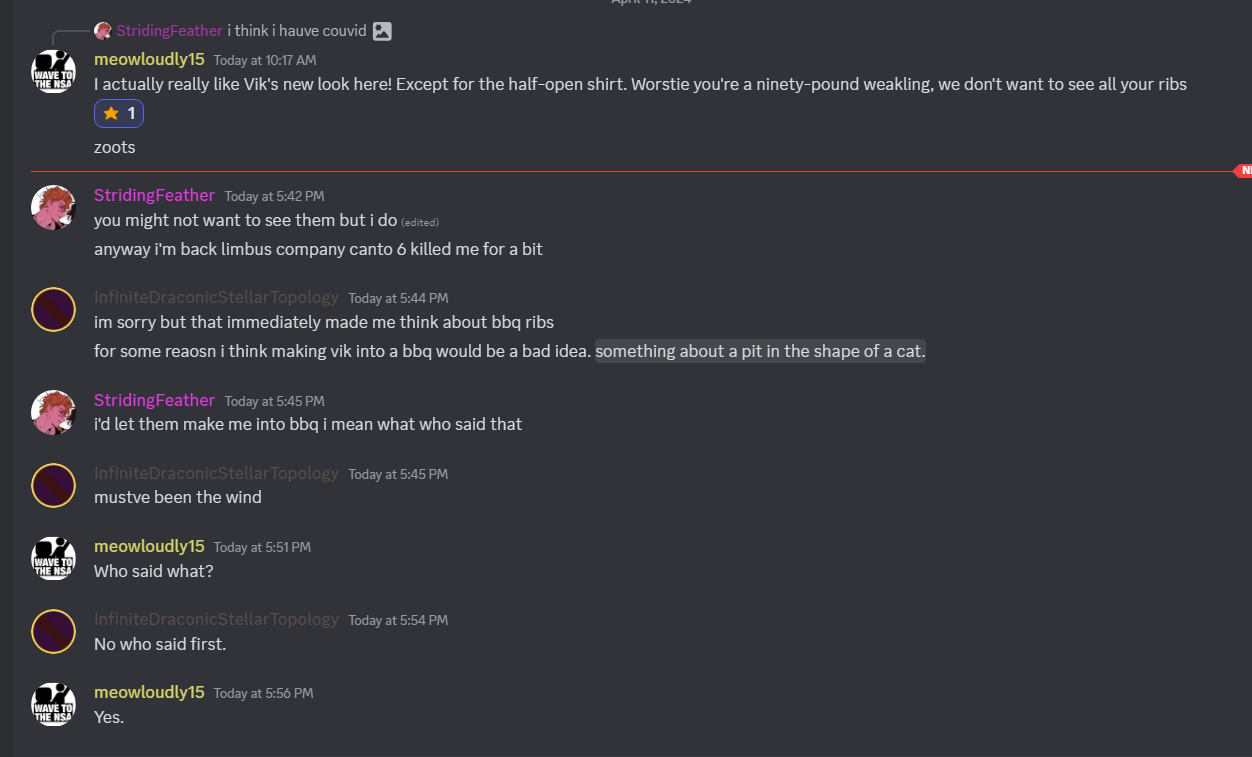The height and width of the screenshot is (757, 1252).
Task: Click the avatar next to "No who said first."
Action: click(54, 631)
